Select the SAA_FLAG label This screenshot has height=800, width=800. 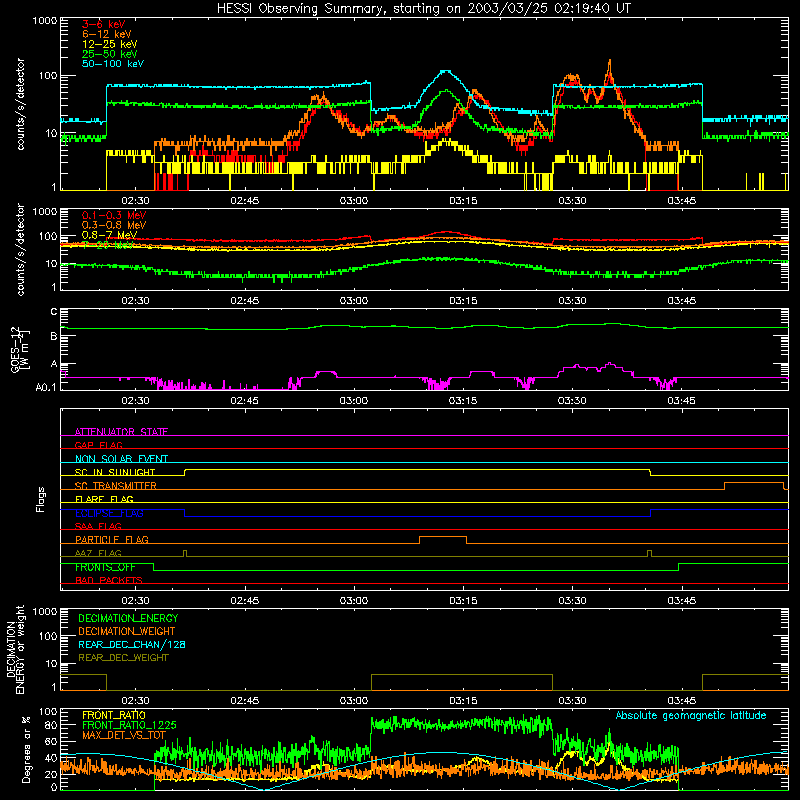point(98,526)
